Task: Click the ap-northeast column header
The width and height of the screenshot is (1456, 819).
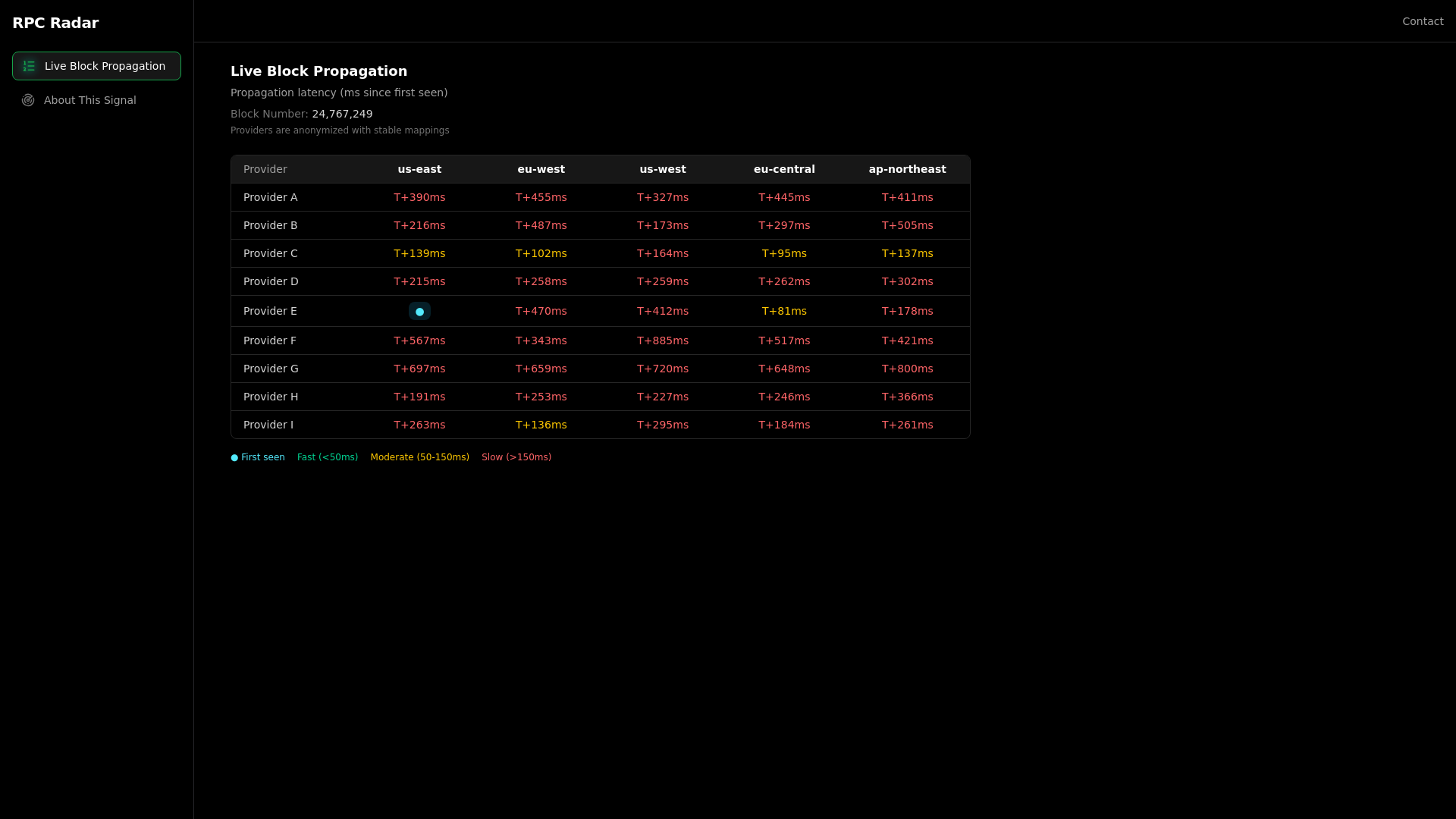Action: [907, 169]
